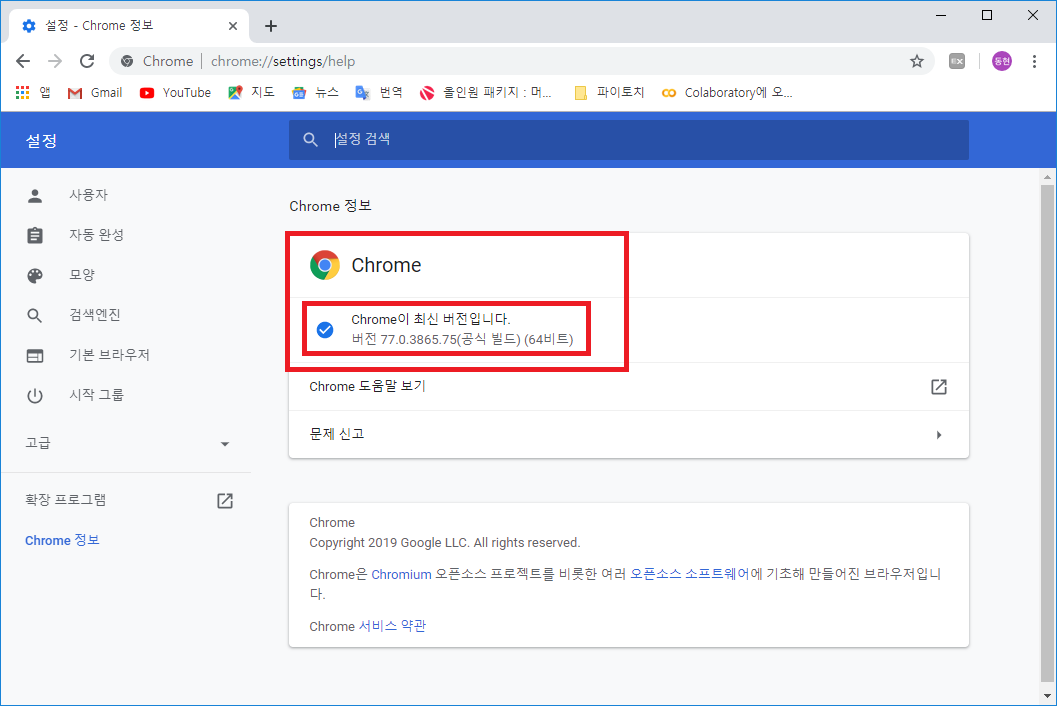Click the browser back arrow
The image size is (1057, 706).
click(x=23, y=61)
